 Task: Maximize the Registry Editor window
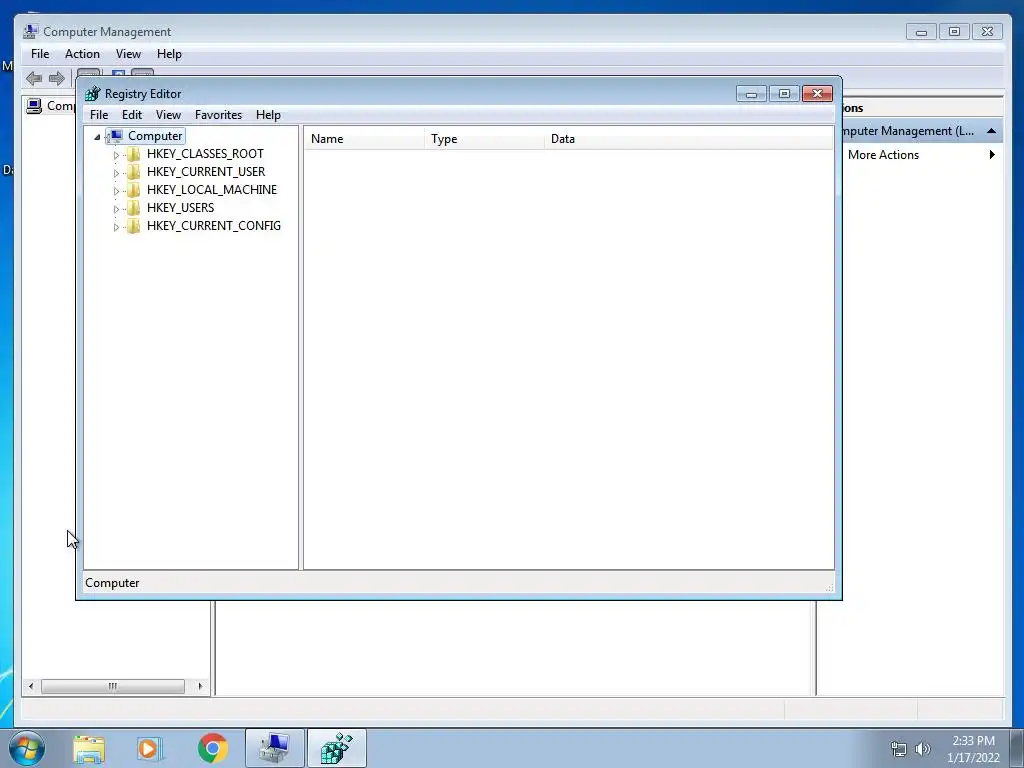[784, 94]
